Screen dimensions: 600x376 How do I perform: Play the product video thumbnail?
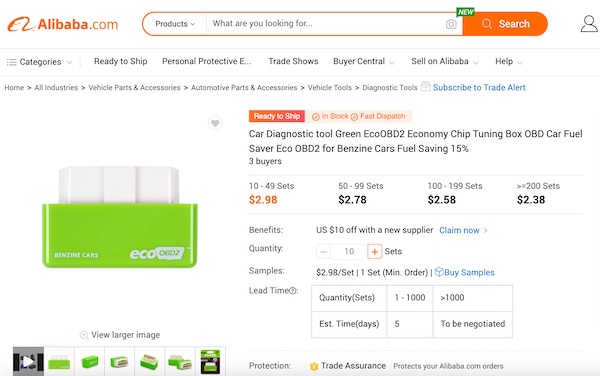(x=28, y=361)
